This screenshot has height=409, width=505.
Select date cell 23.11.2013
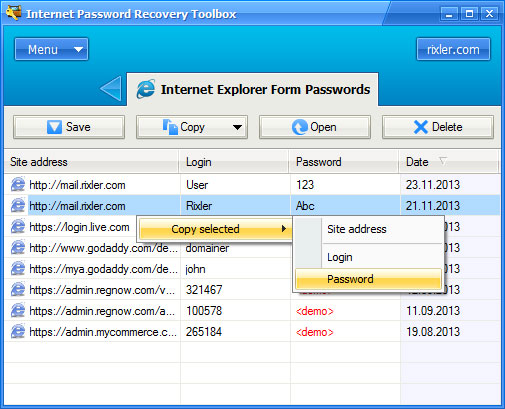tap(433, 185)
